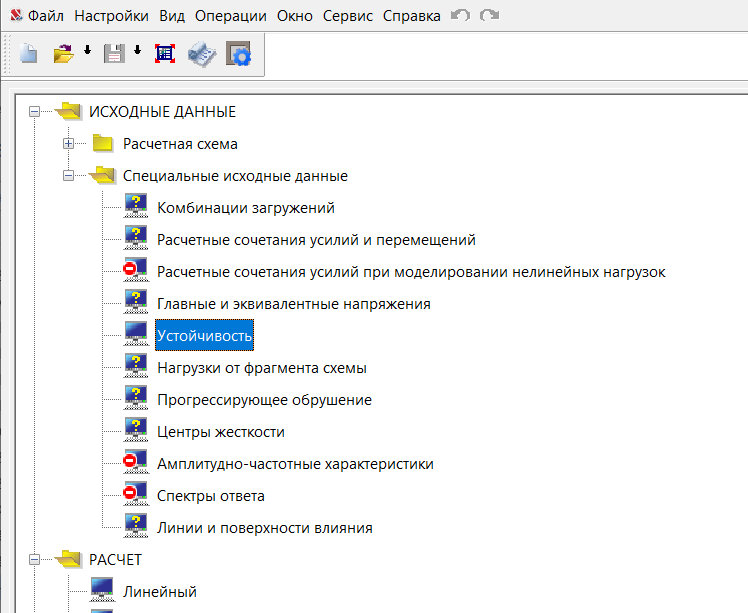Click the Save diskette icon
The image size is (748, 613).
pos(114,53)
